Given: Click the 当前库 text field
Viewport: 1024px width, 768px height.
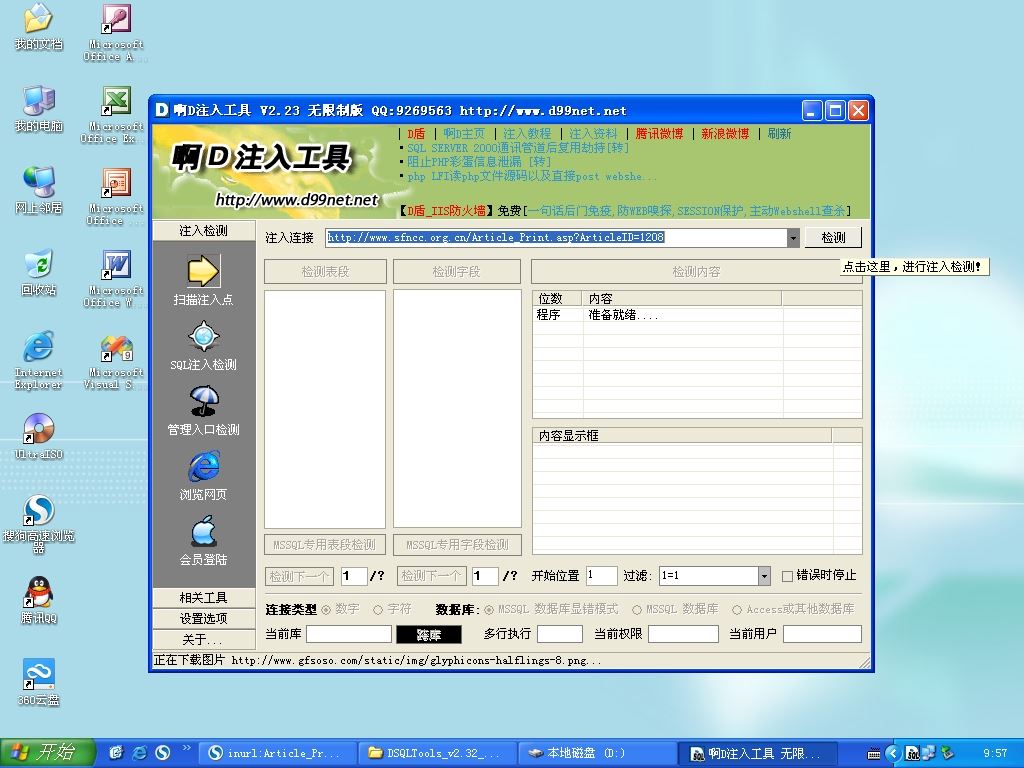Looking at the screenshot, I should click(x=349, y=634).
